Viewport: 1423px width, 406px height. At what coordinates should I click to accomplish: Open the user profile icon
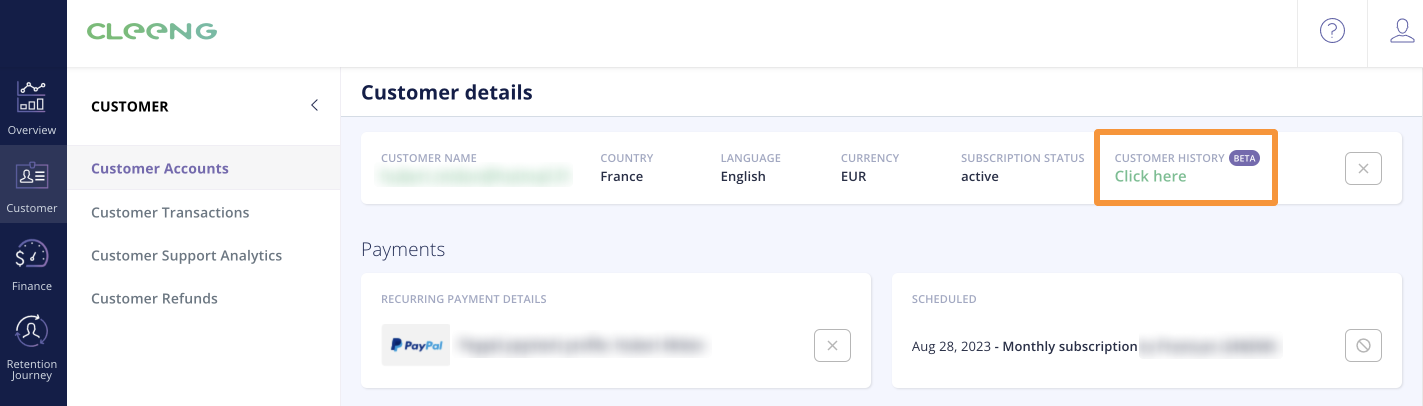[x=1402, y=31]
